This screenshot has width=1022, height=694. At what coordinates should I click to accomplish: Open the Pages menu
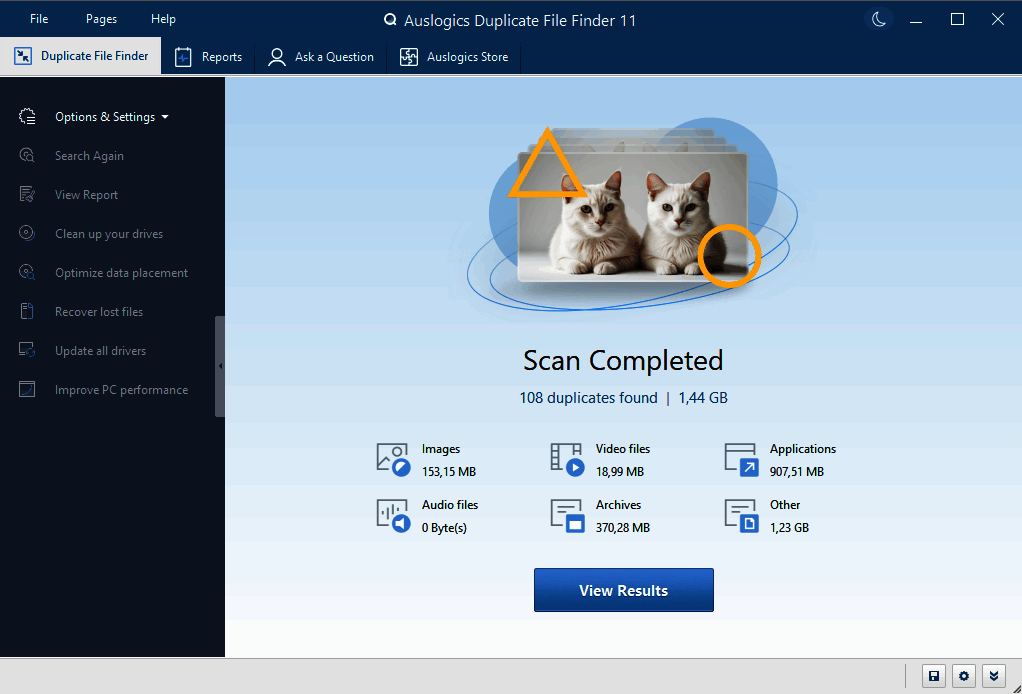[x=101, y=19]
